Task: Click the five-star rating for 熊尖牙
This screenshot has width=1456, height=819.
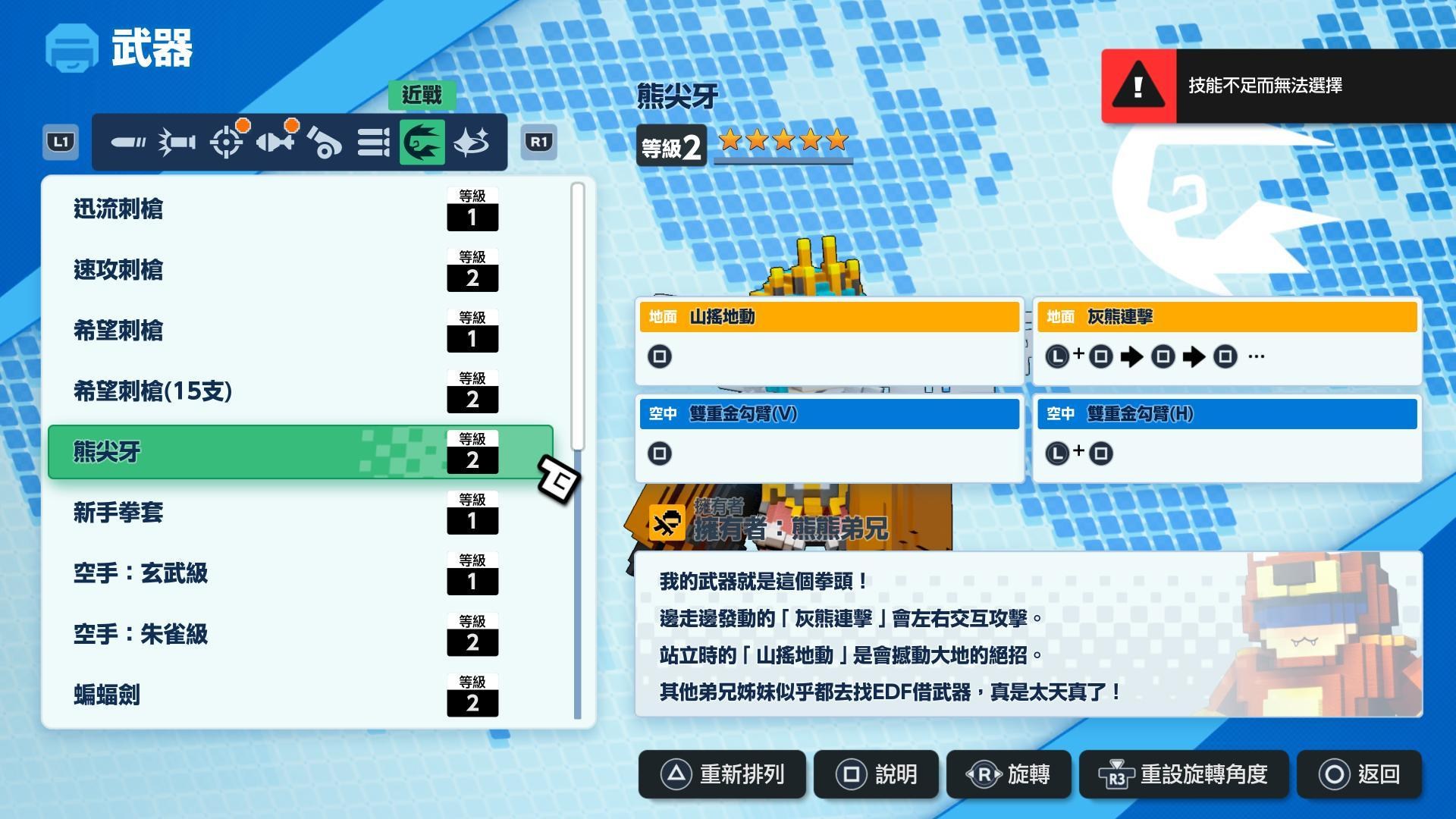Action: [783, 140]
